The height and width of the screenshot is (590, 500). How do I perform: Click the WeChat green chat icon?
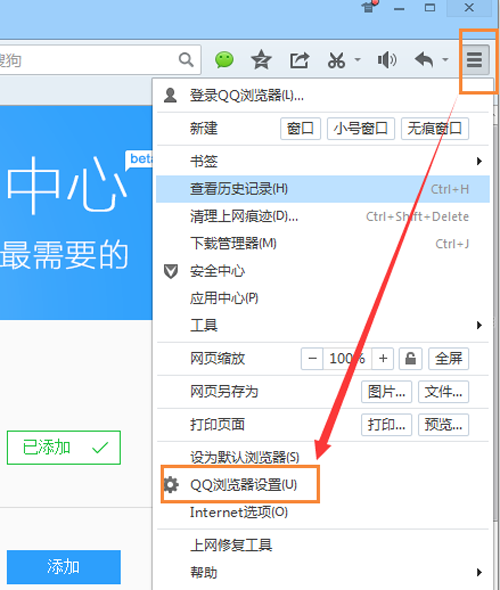[224, 60]
